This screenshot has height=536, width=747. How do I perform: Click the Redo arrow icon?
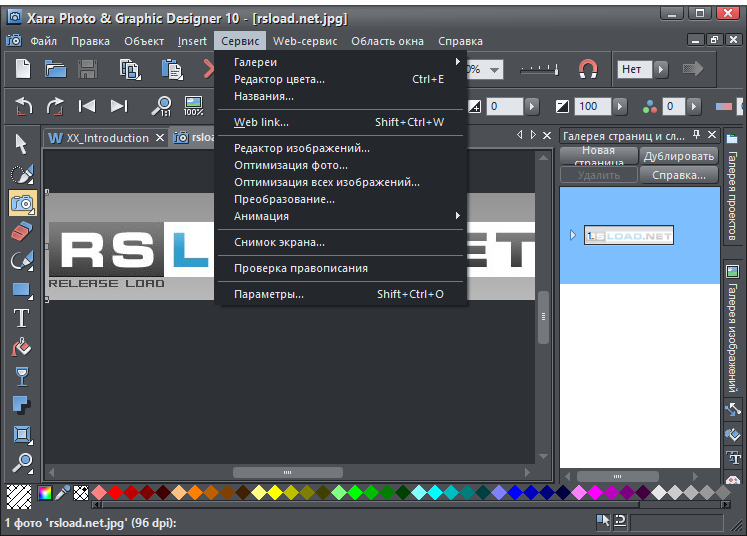[x=55, y=106]
